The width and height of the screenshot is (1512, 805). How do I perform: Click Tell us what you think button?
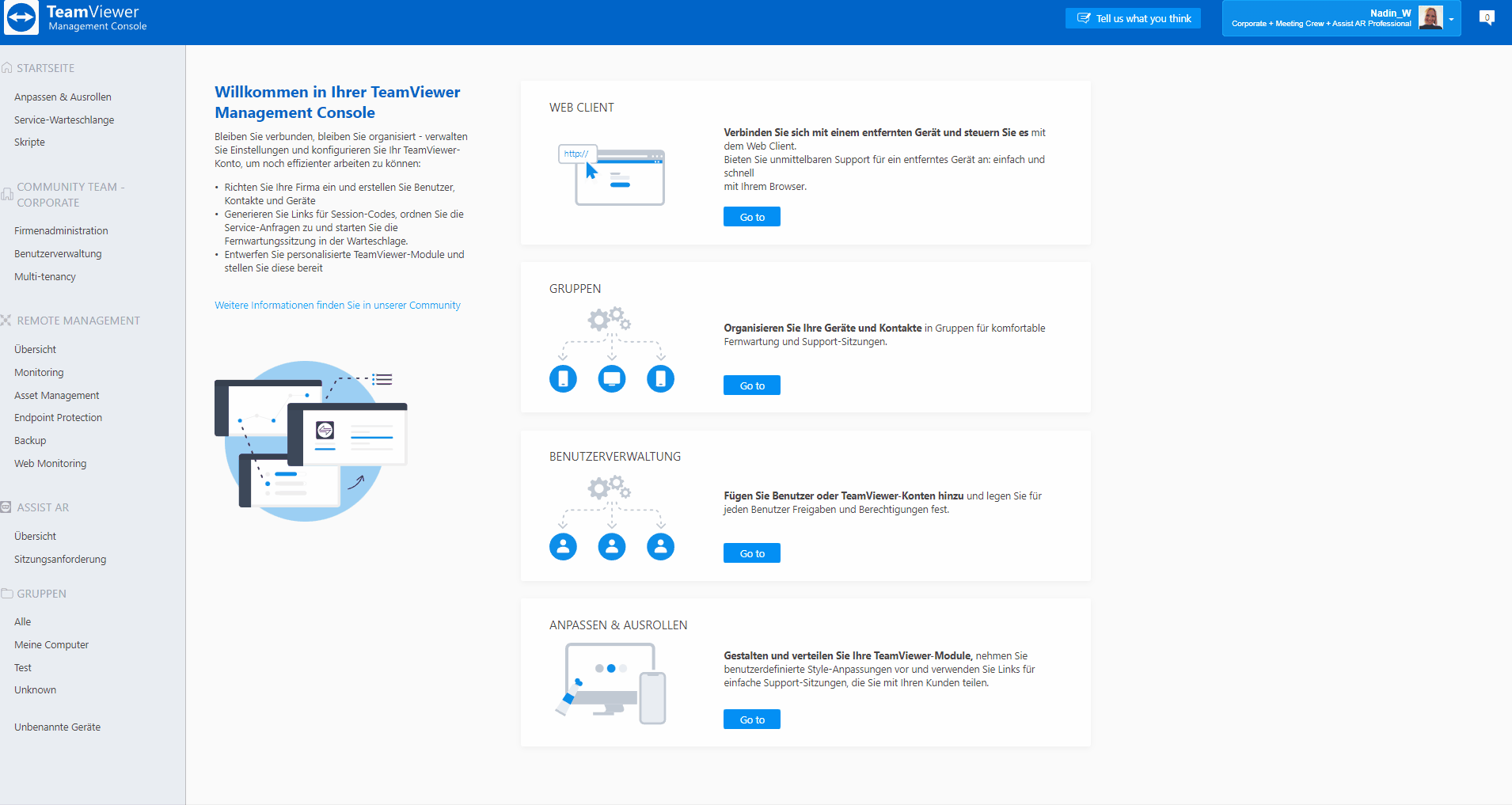1133,18
